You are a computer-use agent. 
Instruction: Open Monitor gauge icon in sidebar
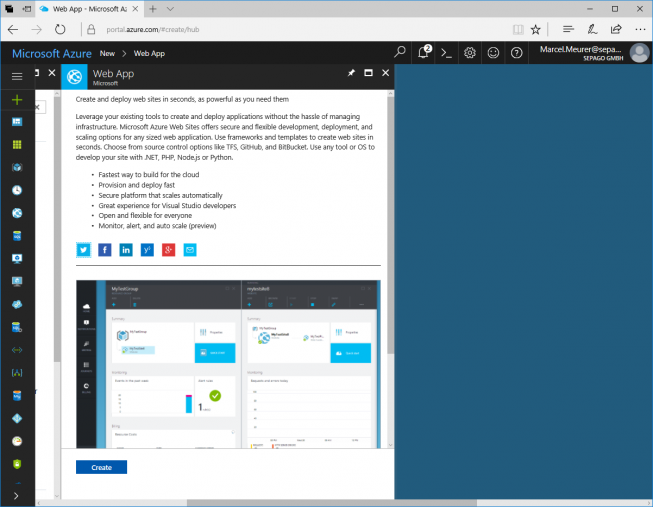[17, 441]
